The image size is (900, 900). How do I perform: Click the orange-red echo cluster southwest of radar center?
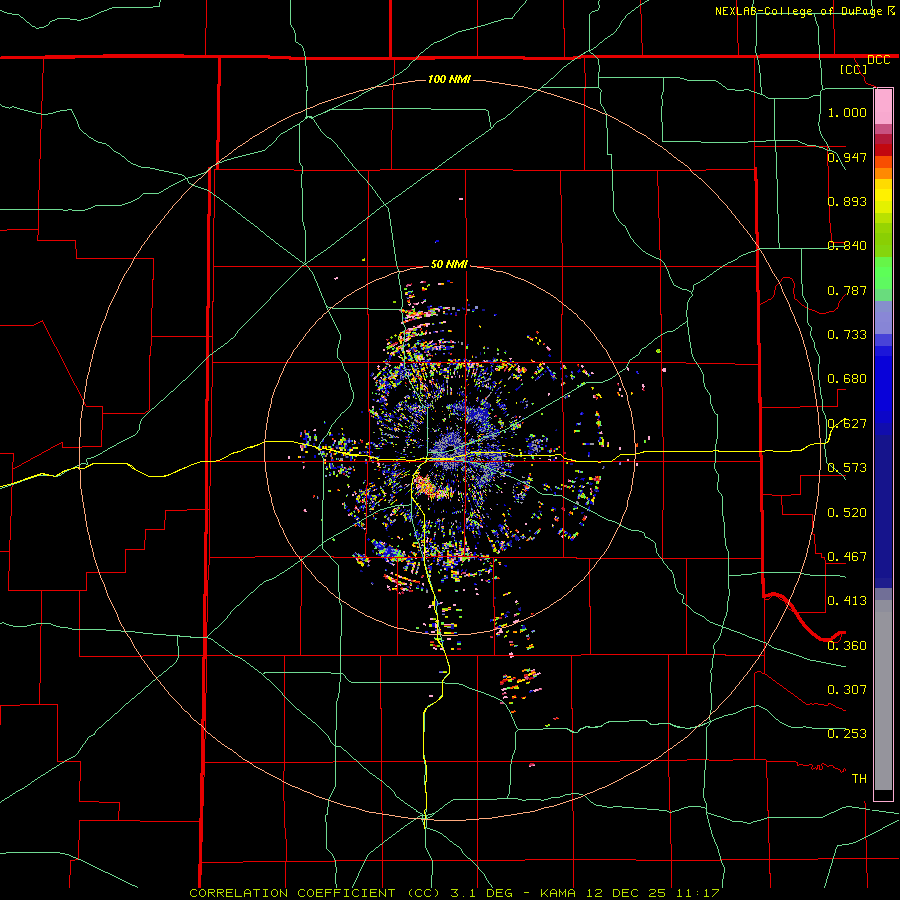430,488
